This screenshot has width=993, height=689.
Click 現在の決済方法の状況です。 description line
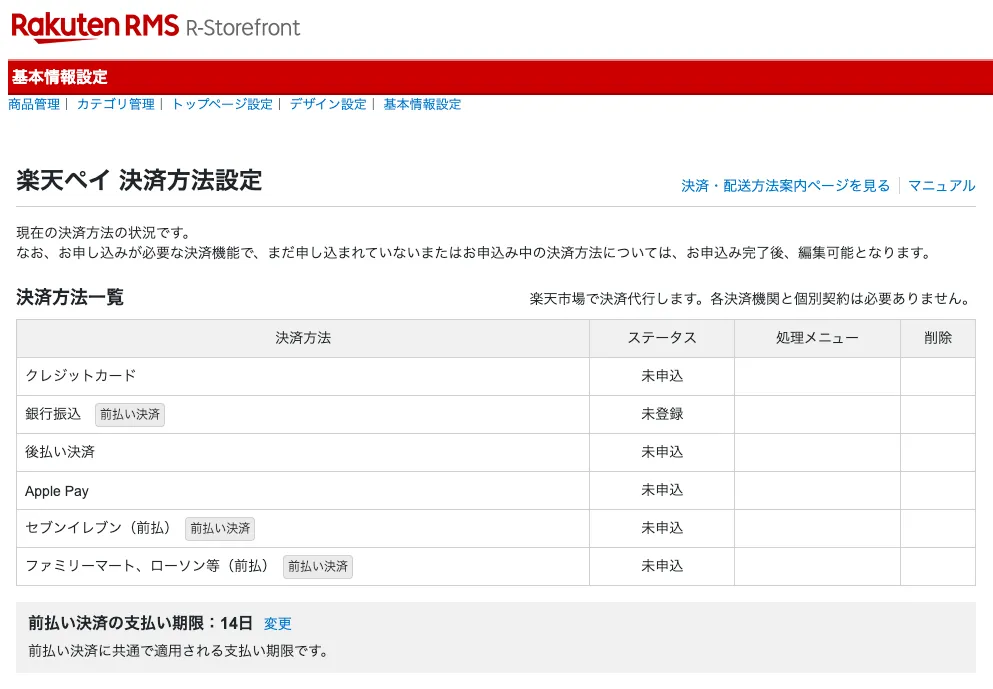[103, 232]
